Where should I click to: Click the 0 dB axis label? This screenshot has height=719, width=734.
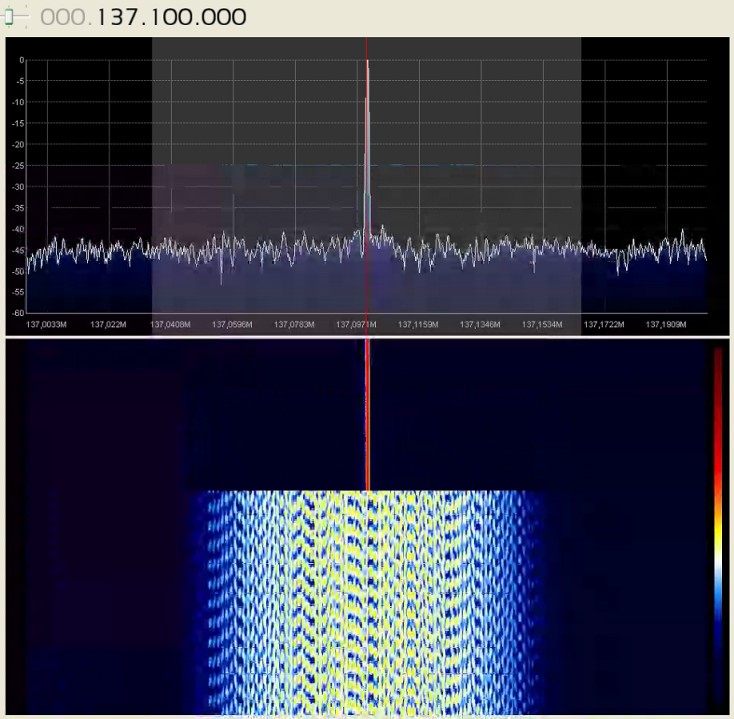(x=20, y=60)
